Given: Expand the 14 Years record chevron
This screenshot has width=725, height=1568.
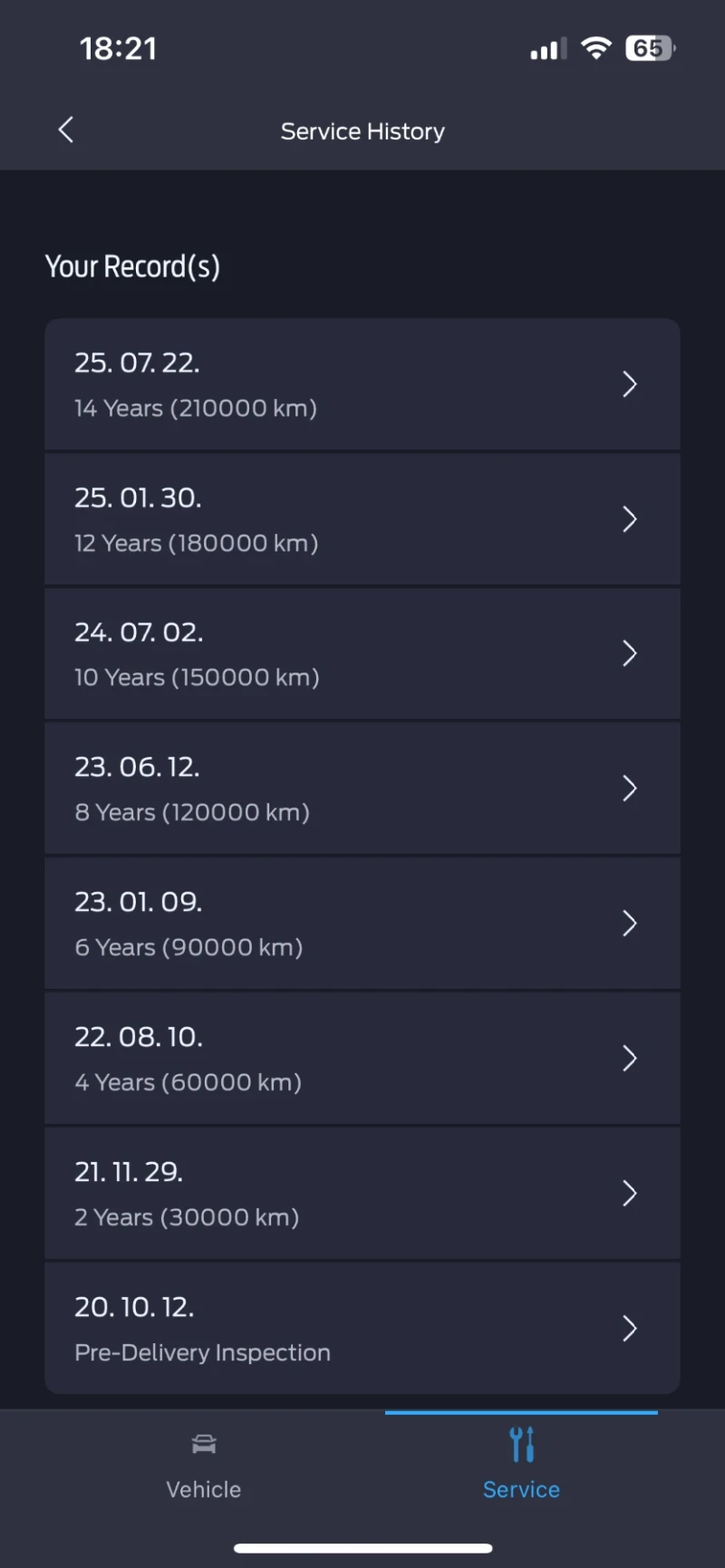Looking at the screenshot, I should (630, 384).
